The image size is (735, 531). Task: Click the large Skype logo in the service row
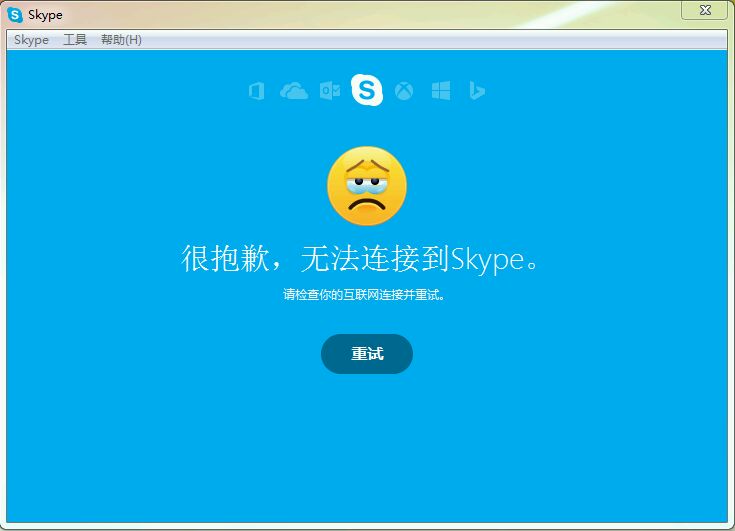click(x=367, y=90)
